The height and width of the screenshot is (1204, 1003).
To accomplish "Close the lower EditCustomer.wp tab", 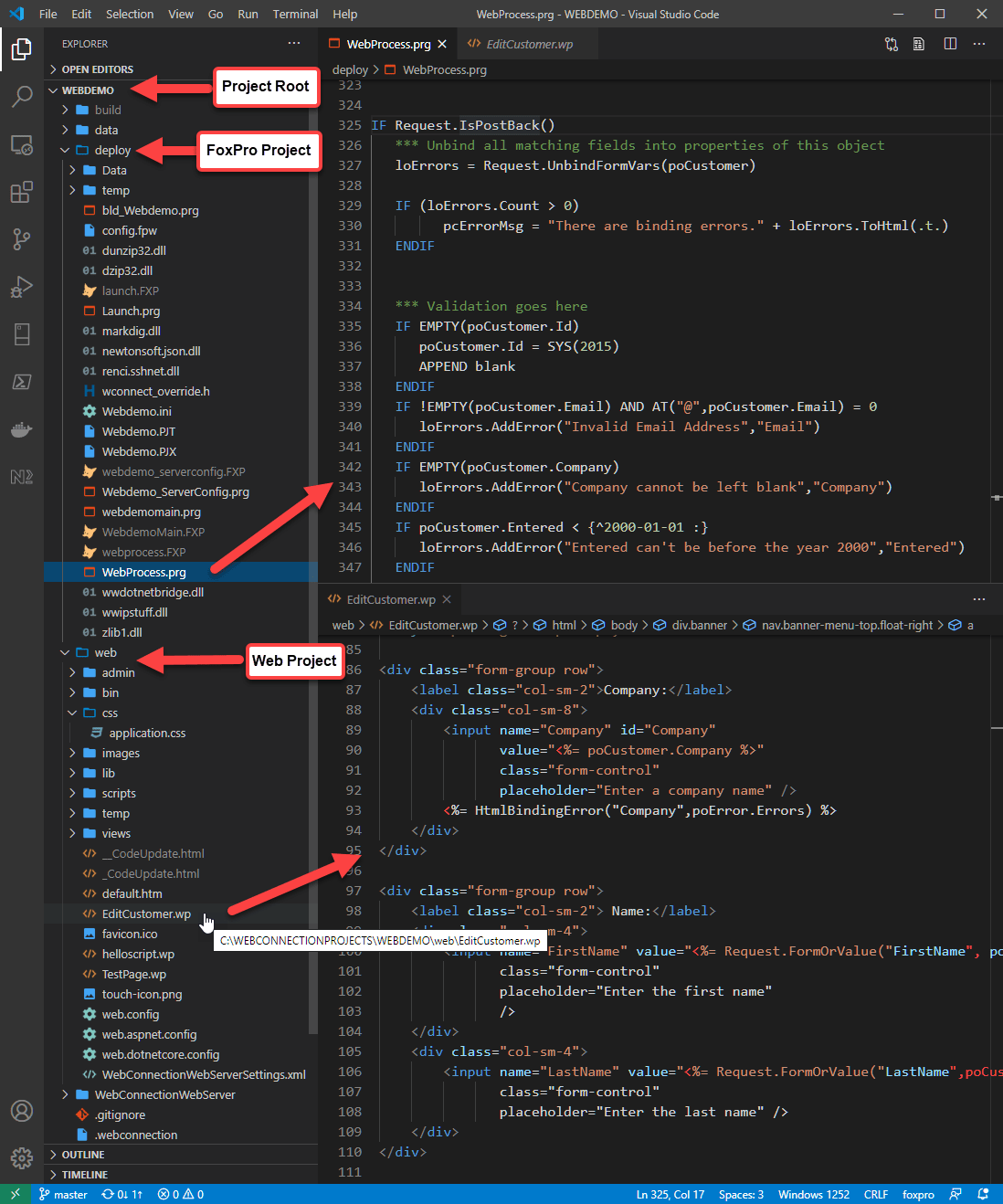I will pyautogui.click(x=447, y=599).
